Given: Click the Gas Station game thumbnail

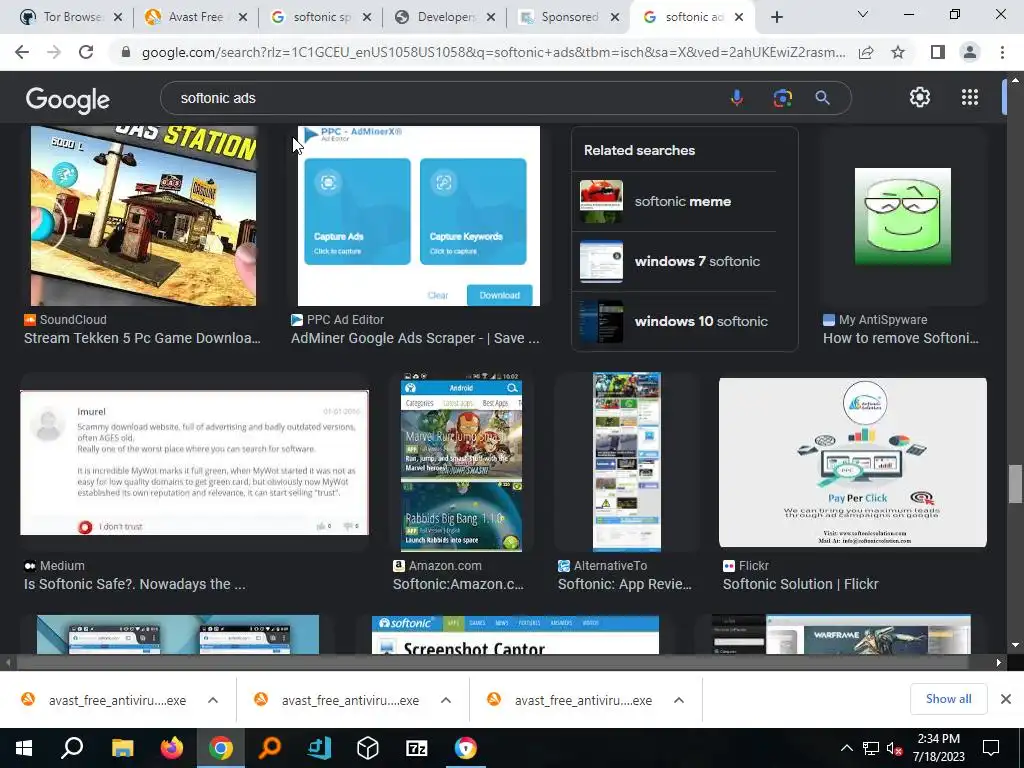Looking at the screenshot, I should (143, 216).
